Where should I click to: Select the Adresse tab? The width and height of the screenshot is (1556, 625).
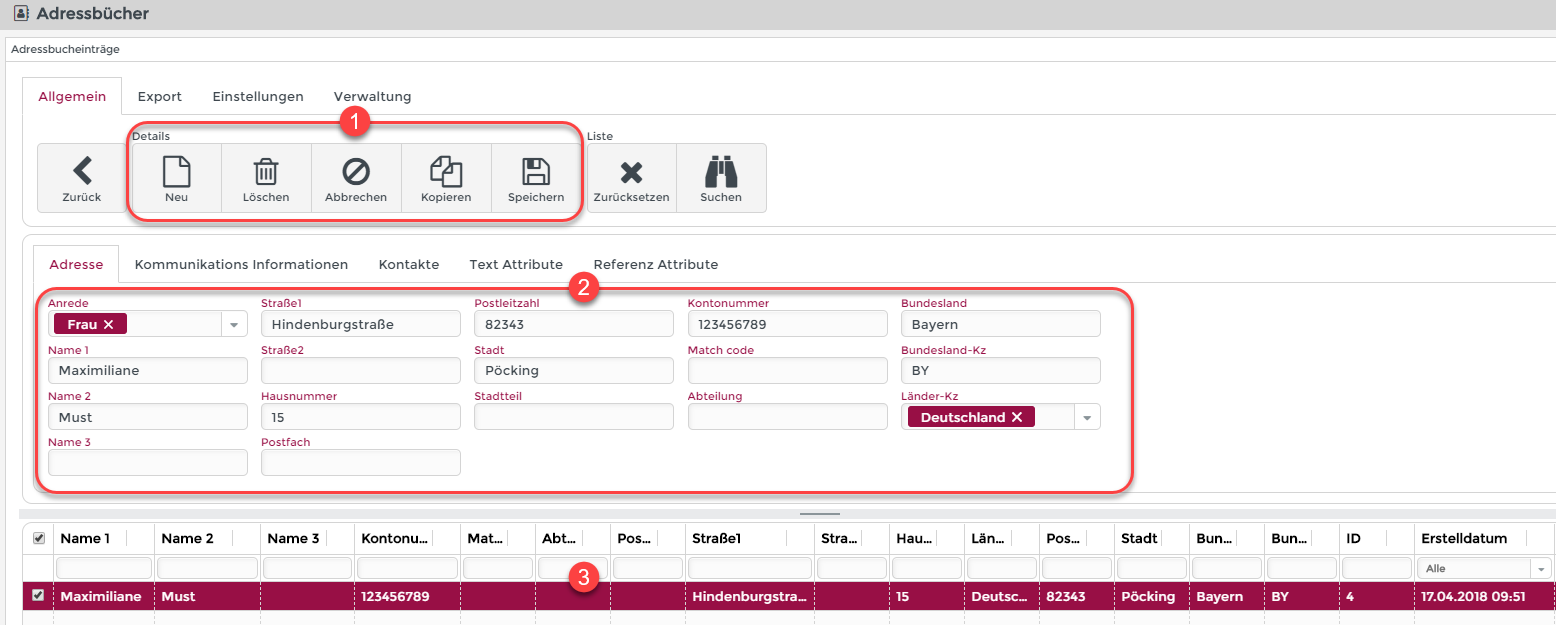click(76, 265)
